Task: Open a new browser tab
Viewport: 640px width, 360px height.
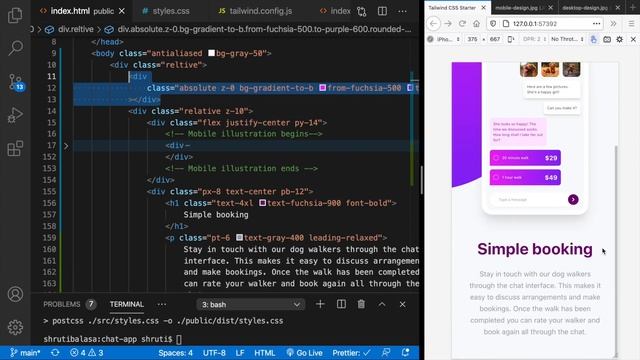Action: 632,8
